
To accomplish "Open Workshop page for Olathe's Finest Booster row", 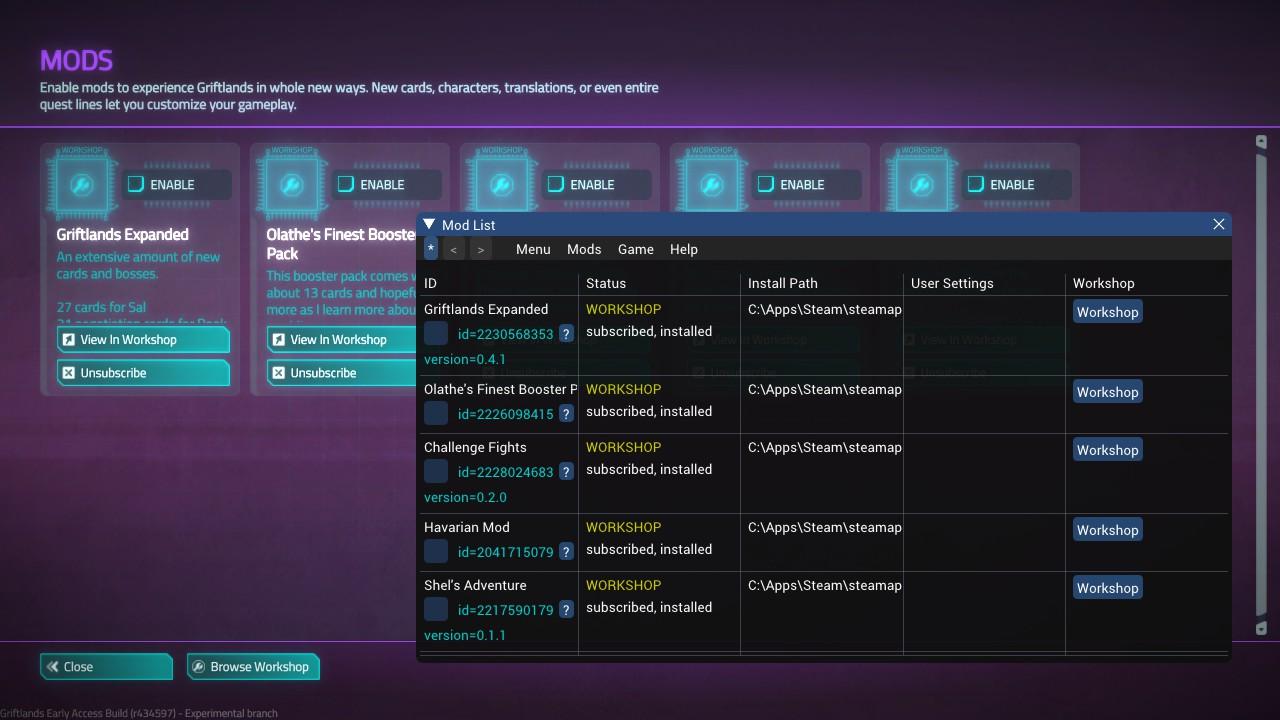I will (1107, 392).
